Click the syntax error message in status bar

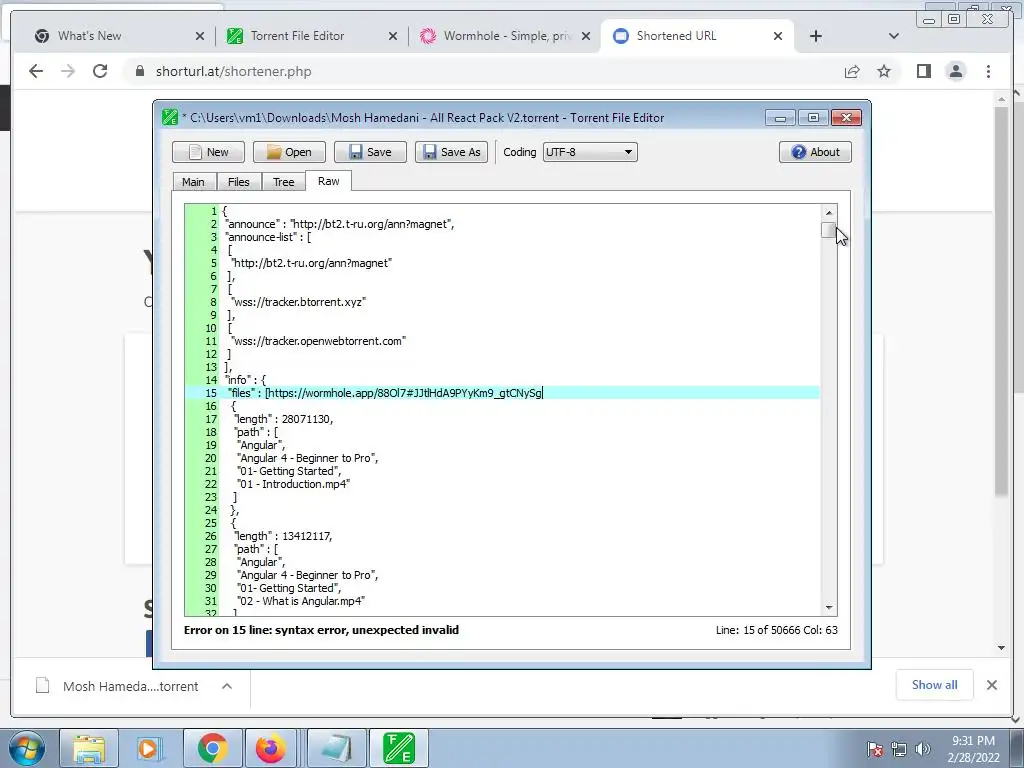point(321,630)
